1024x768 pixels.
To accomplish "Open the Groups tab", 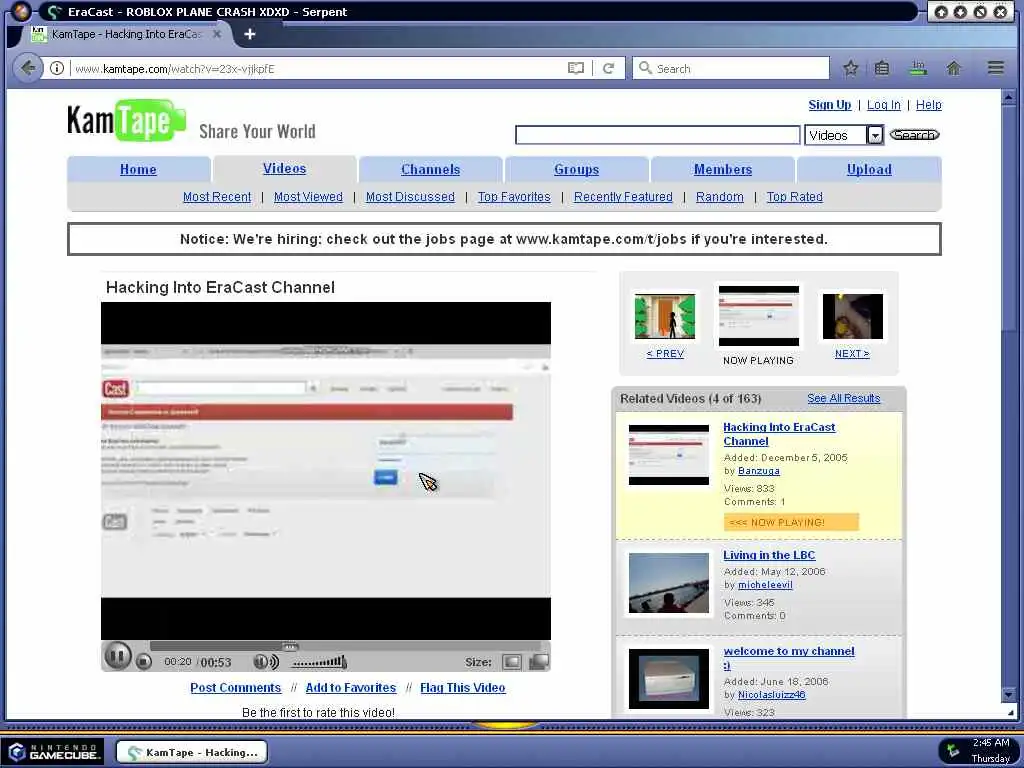I will pos(576,169).
